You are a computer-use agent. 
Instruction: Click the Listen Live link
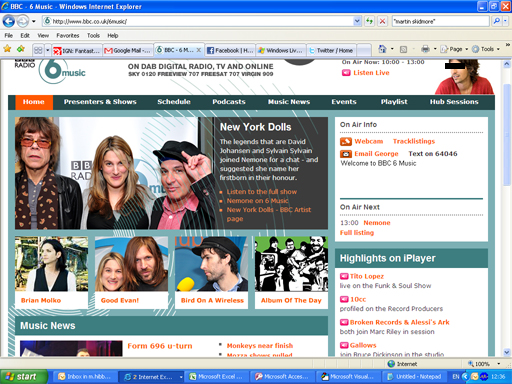371,73
